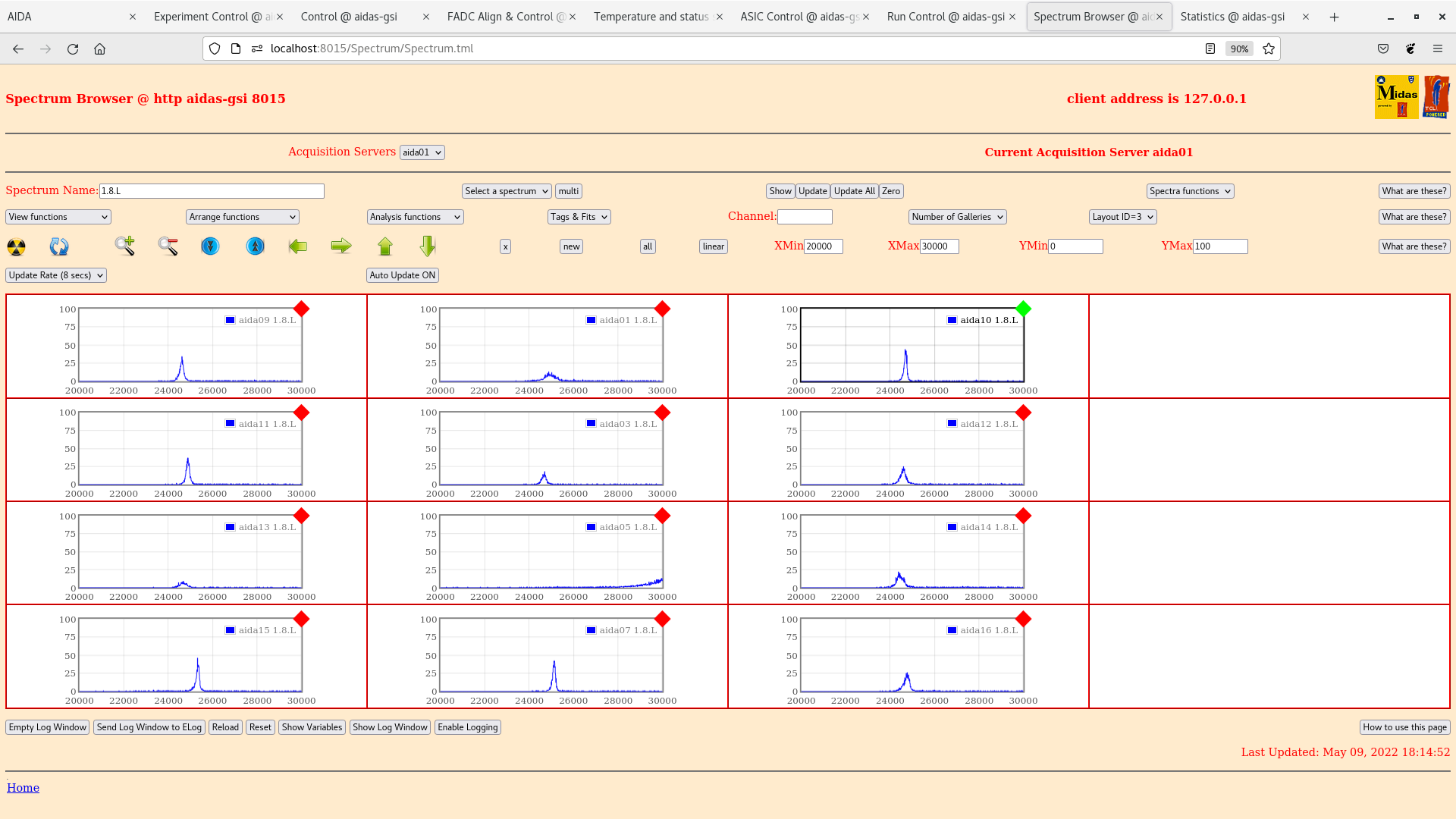Click the yellow radiation hazard icon
Viewport: 1456px width, 819px height.
coord(16,246)
